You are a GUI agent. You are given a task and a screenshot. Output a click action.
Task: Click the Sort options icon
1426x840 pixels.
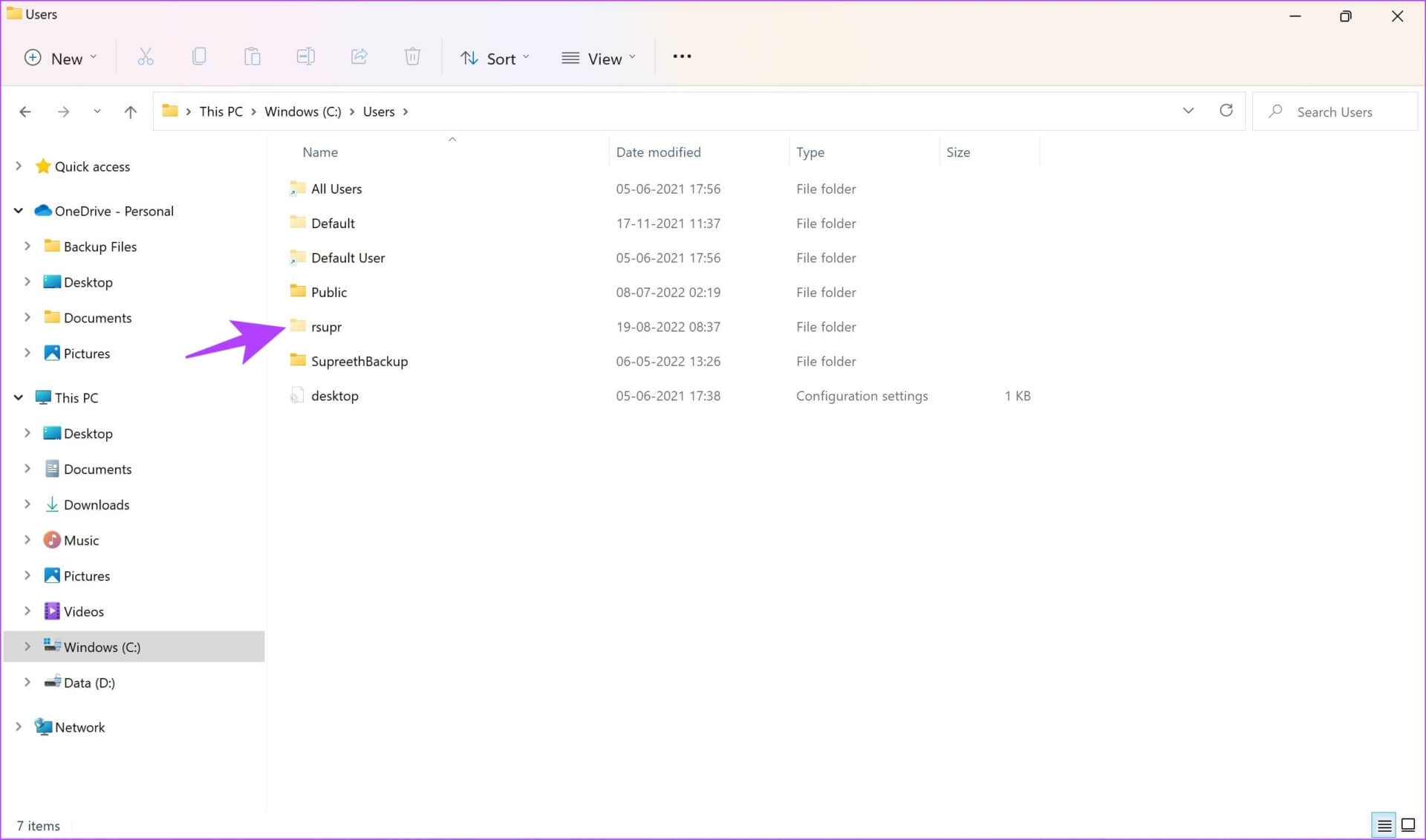pos(494,57)
